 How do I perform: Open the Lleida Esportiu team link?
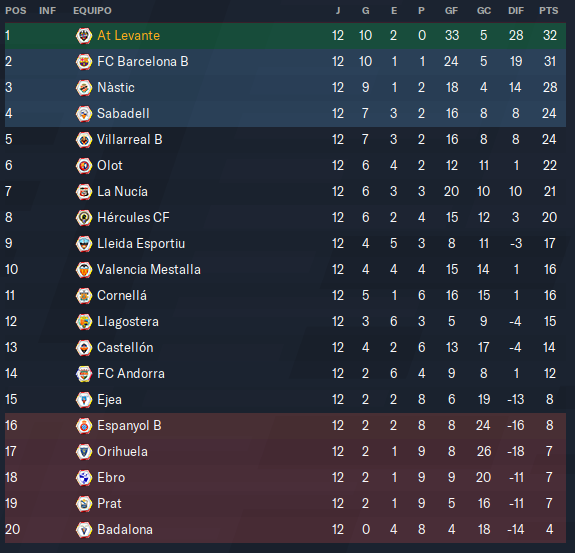[x=141, y=243]
